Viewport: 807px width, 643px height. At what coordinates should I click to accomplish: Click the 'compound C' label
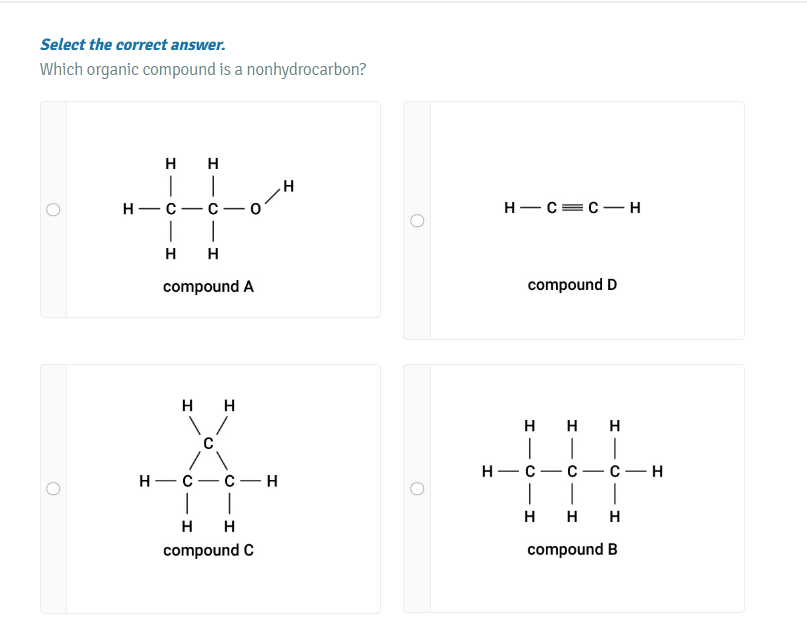(x=208, y=550)
